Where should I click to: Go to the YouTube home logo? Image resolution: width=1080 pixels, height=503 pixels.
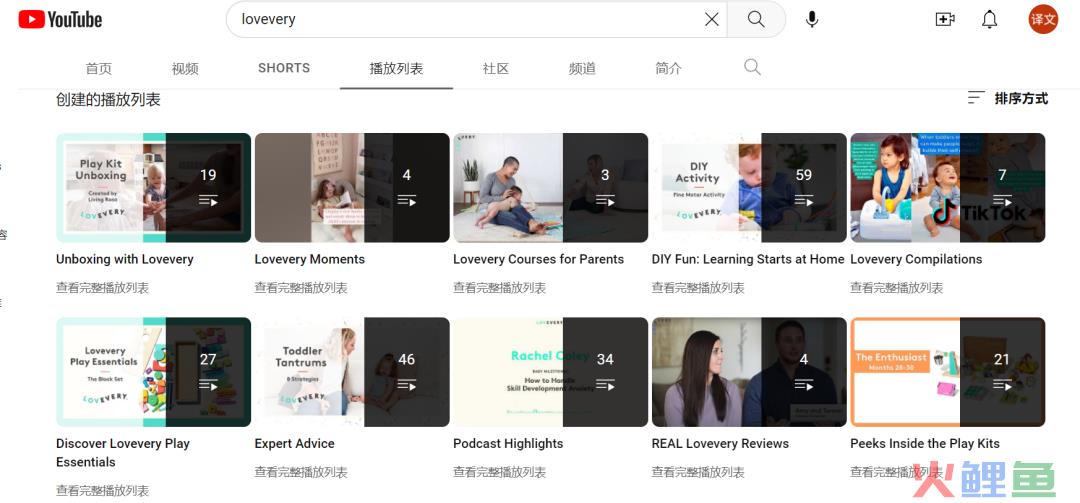(x=60, y=19)
